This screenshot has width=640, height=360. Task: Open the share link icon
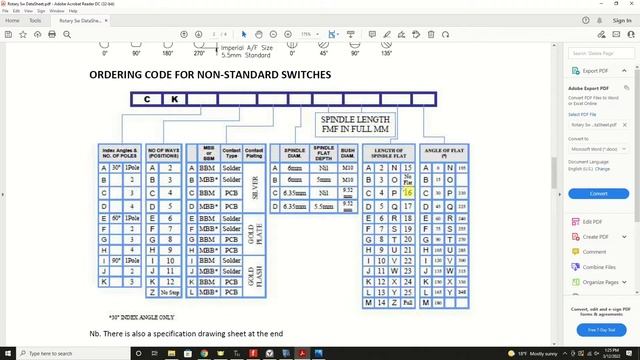click(x=631, y=35)
